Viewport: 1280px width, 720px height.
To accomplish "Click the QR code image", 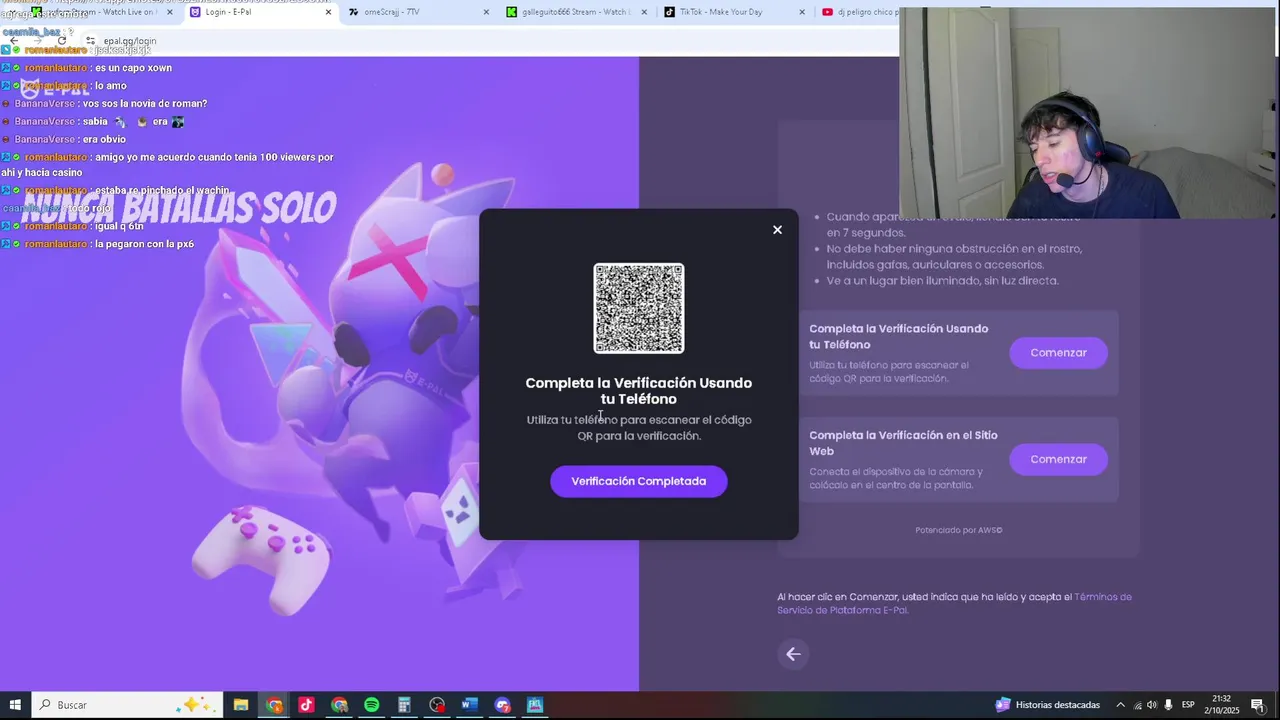I will point(639,308).
